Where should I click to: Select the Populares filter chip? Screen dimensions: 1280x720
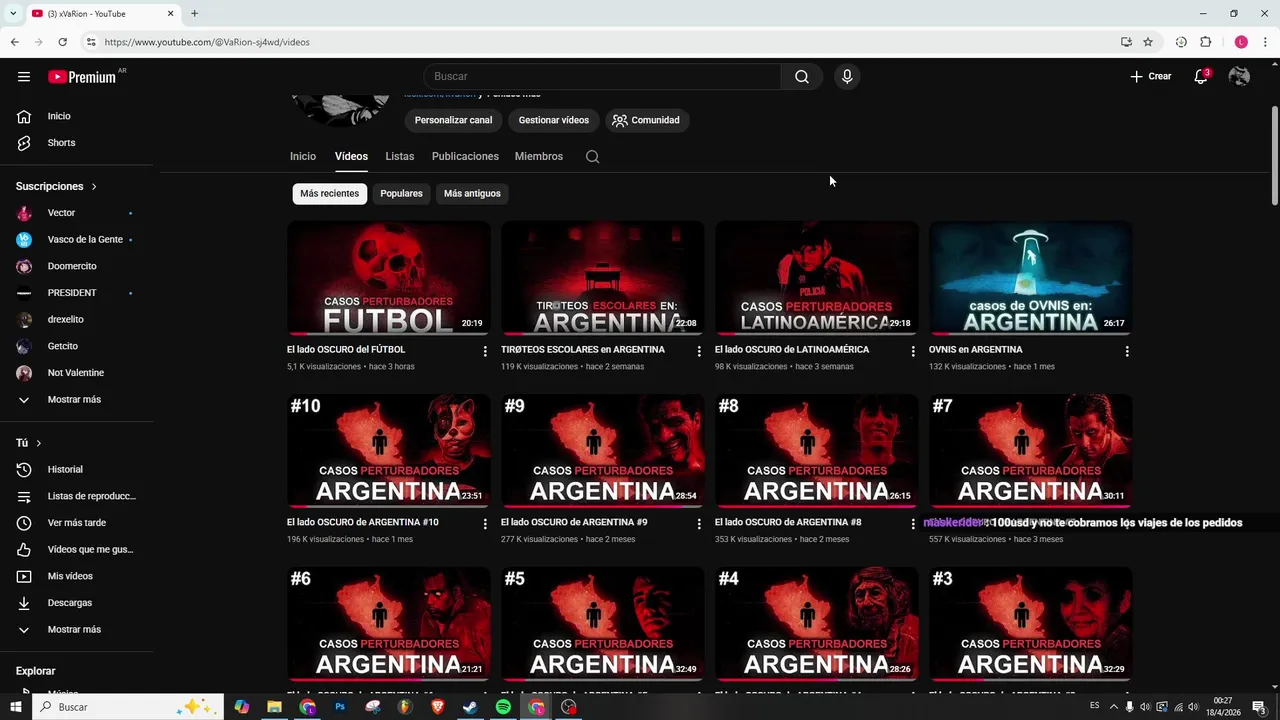pyautogui.click(x=401, y=193)
